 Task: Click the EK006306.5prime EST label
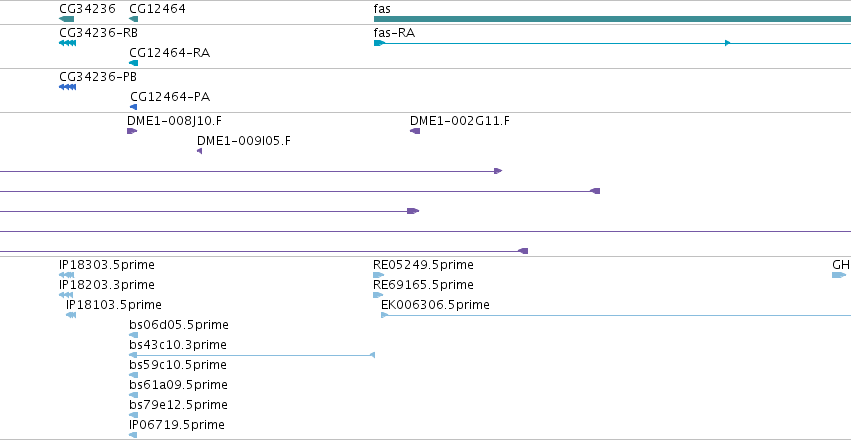pyautogui.click(x=435, y=305)
